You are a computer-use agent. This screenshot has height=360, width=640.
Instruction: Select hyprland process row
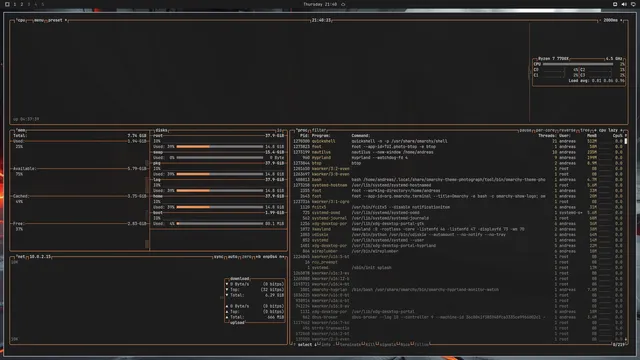click(458, 158)
